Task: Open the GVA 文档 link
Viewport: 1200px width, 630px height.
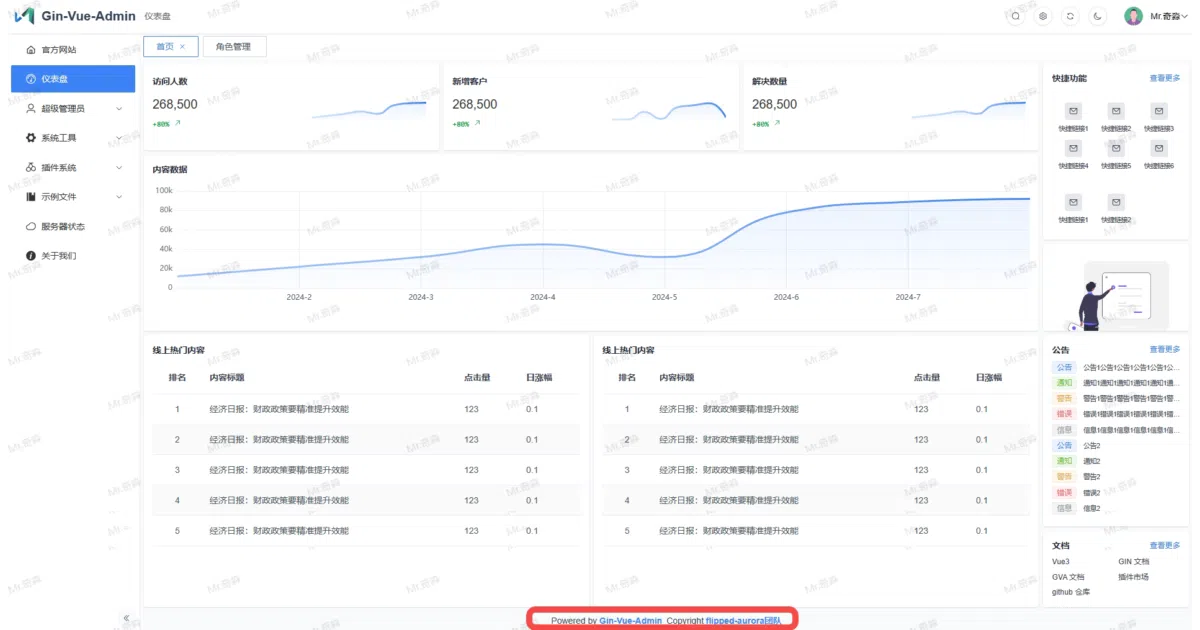Action: pyautogui.click(x=1068, y=577)
